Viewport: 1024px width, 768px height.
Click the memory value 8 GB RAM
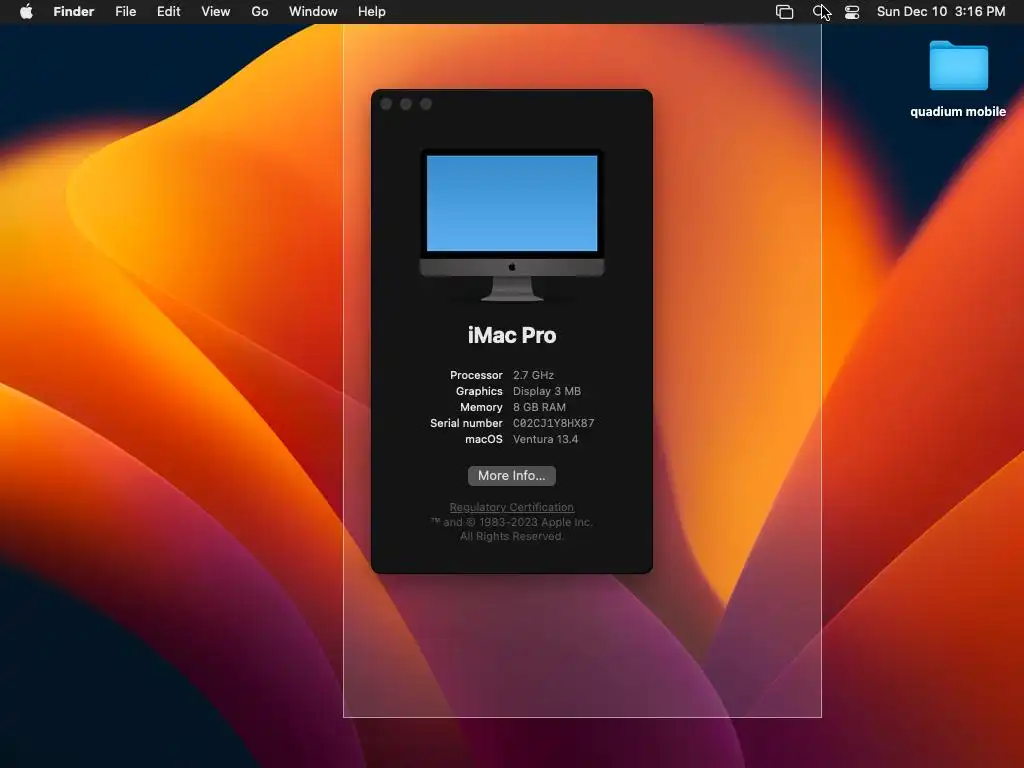click(x=539, y=407)
